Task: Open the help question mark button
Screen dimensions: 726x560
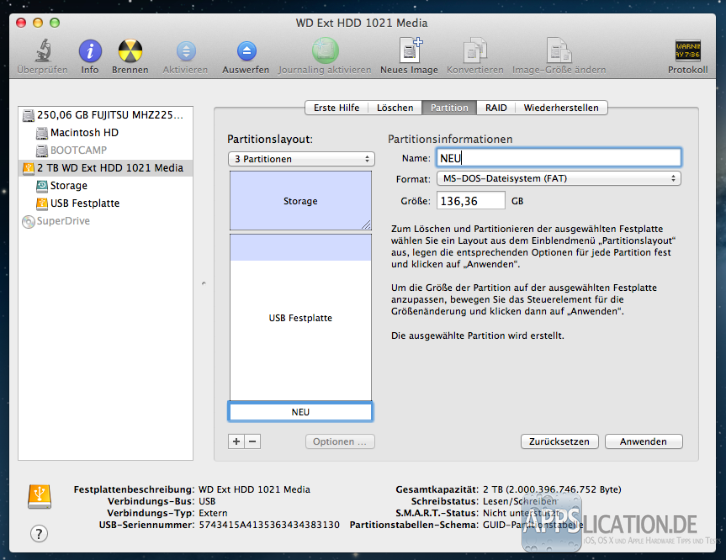Action: tap(39, 534)
